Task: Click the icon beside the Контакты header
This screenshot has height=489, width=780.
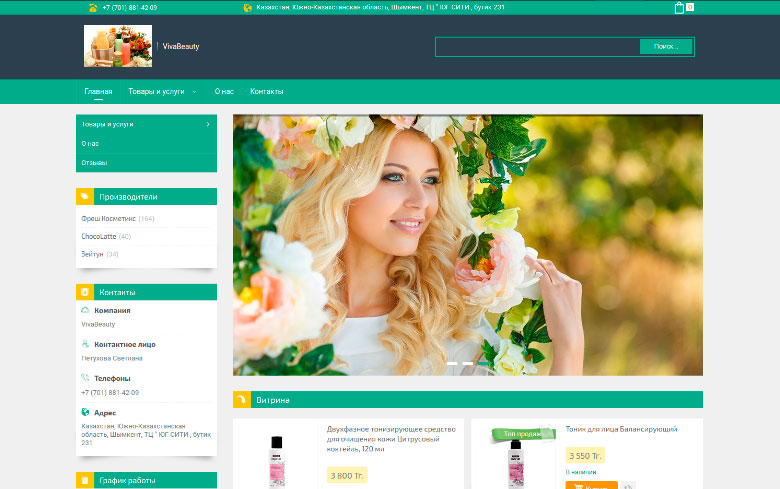Action: click(85, 292)
